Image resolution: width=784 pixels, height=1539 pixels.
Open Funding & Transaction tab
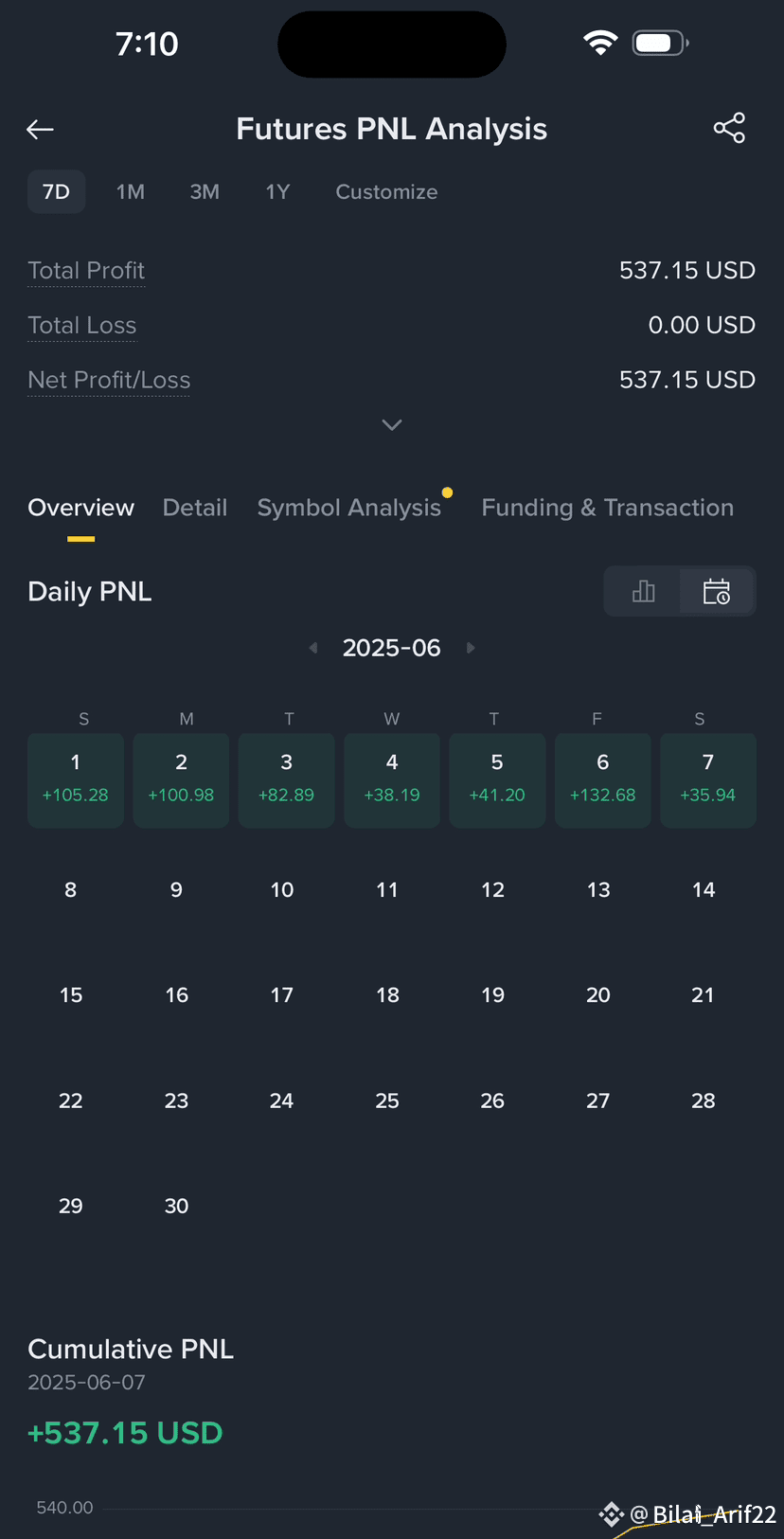coord(608,508)
